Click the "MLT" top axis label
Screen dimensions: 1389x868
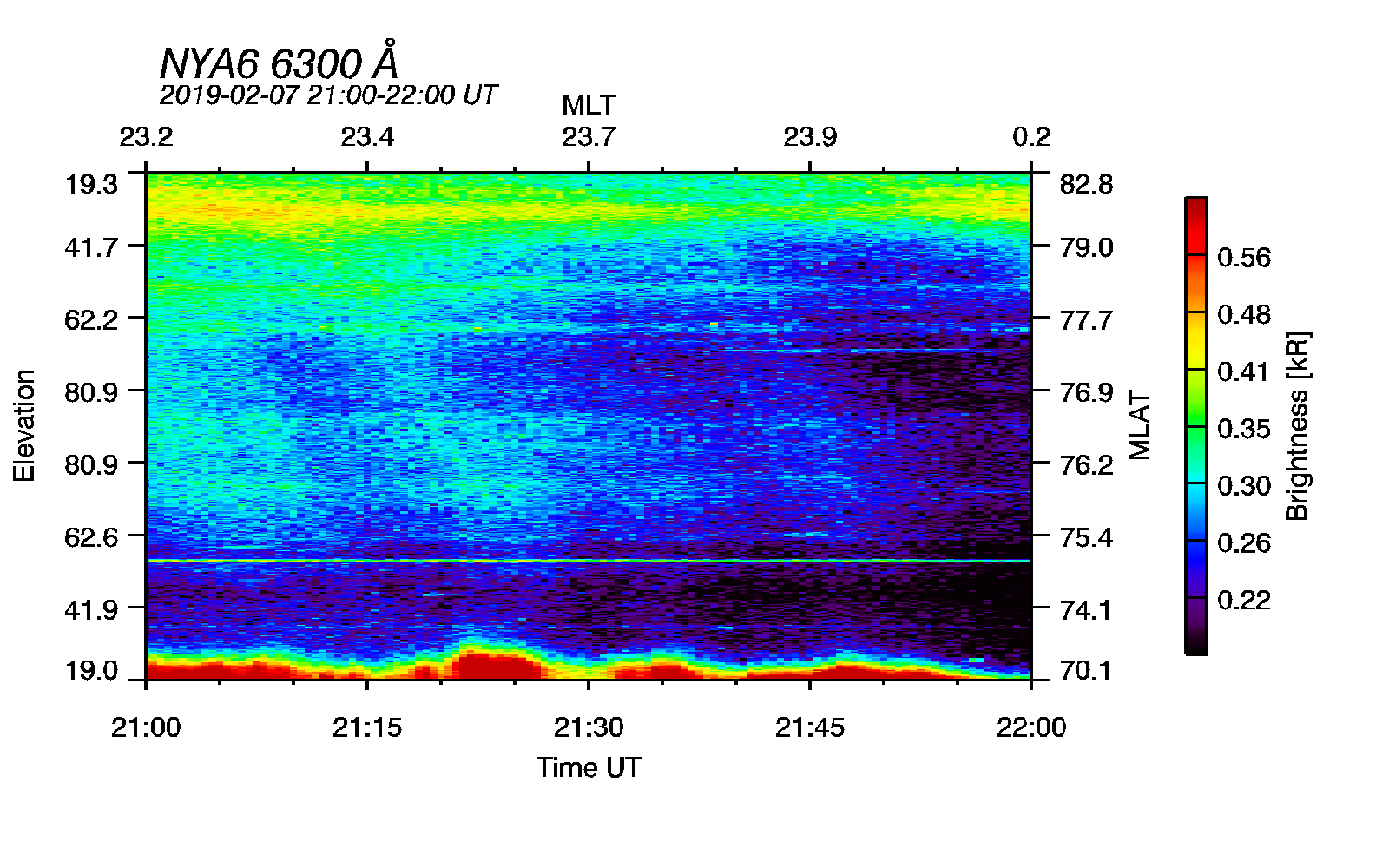click(x=589, y=105)
